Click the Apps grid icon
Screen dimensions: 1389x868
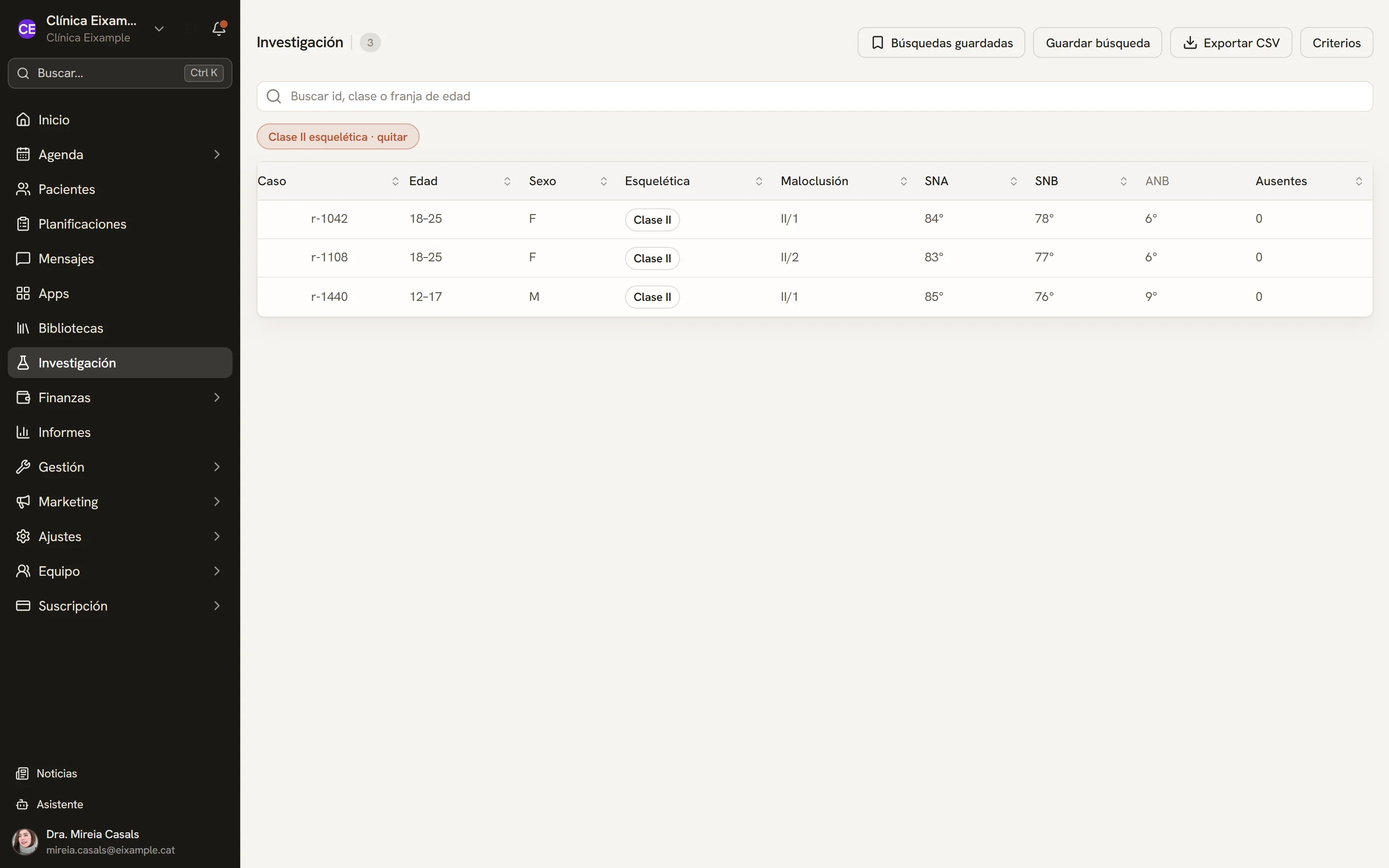pos(23,293)
